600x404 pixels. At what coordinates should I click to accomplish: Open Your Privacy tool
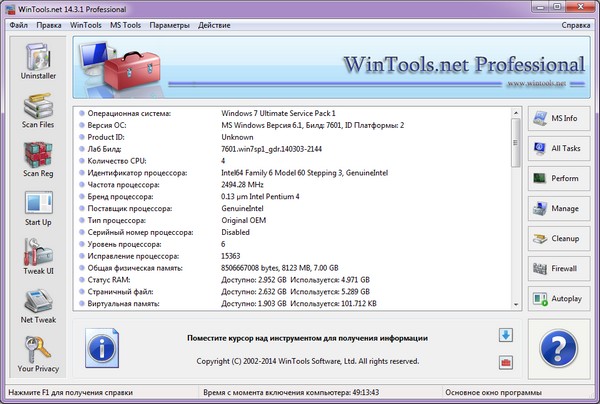pos(37,352)
